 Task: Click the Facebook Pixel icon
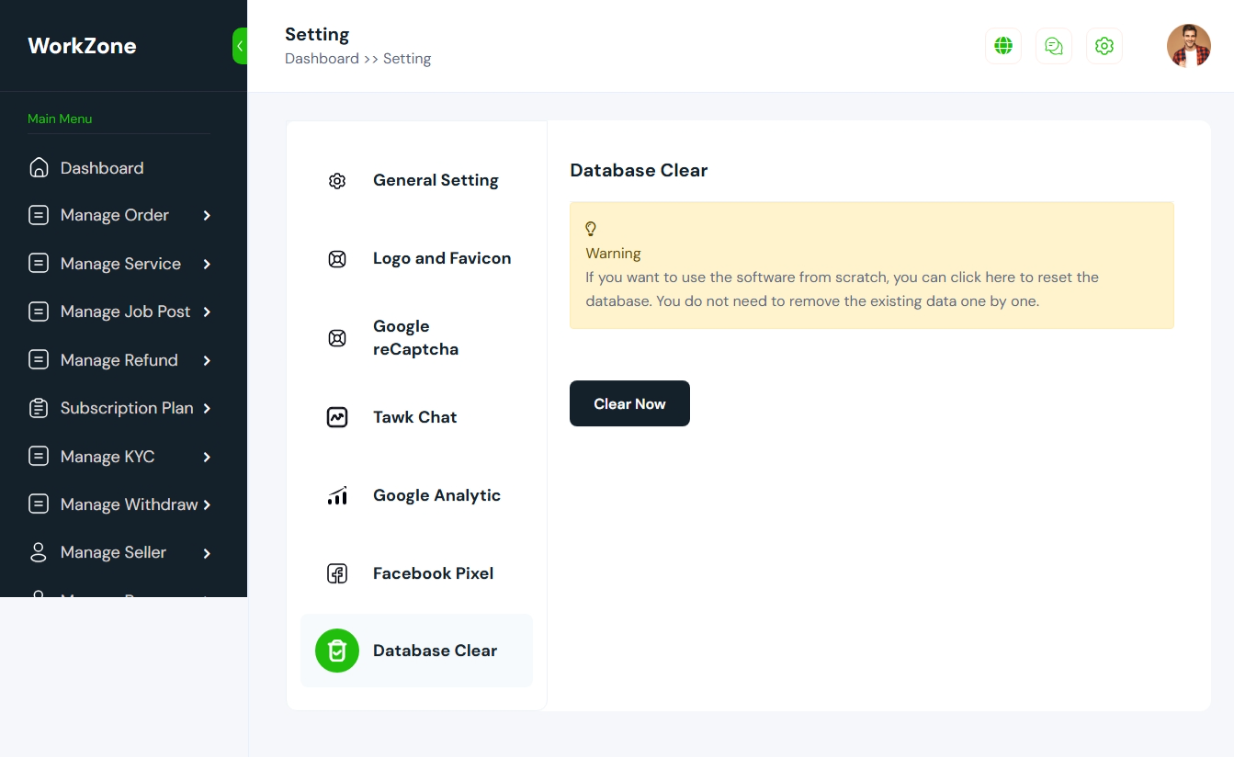pos(337,574)
